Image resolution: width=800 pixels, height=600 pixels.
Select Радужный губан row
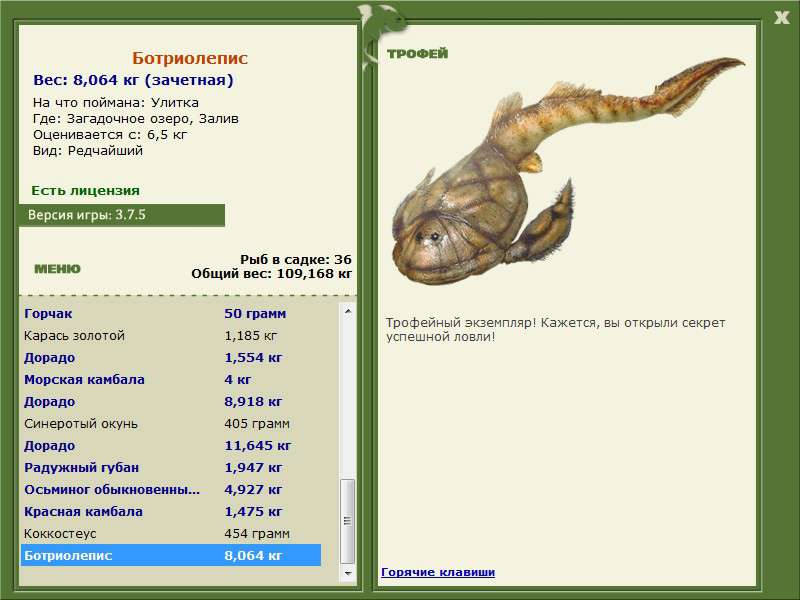point(171,467)
